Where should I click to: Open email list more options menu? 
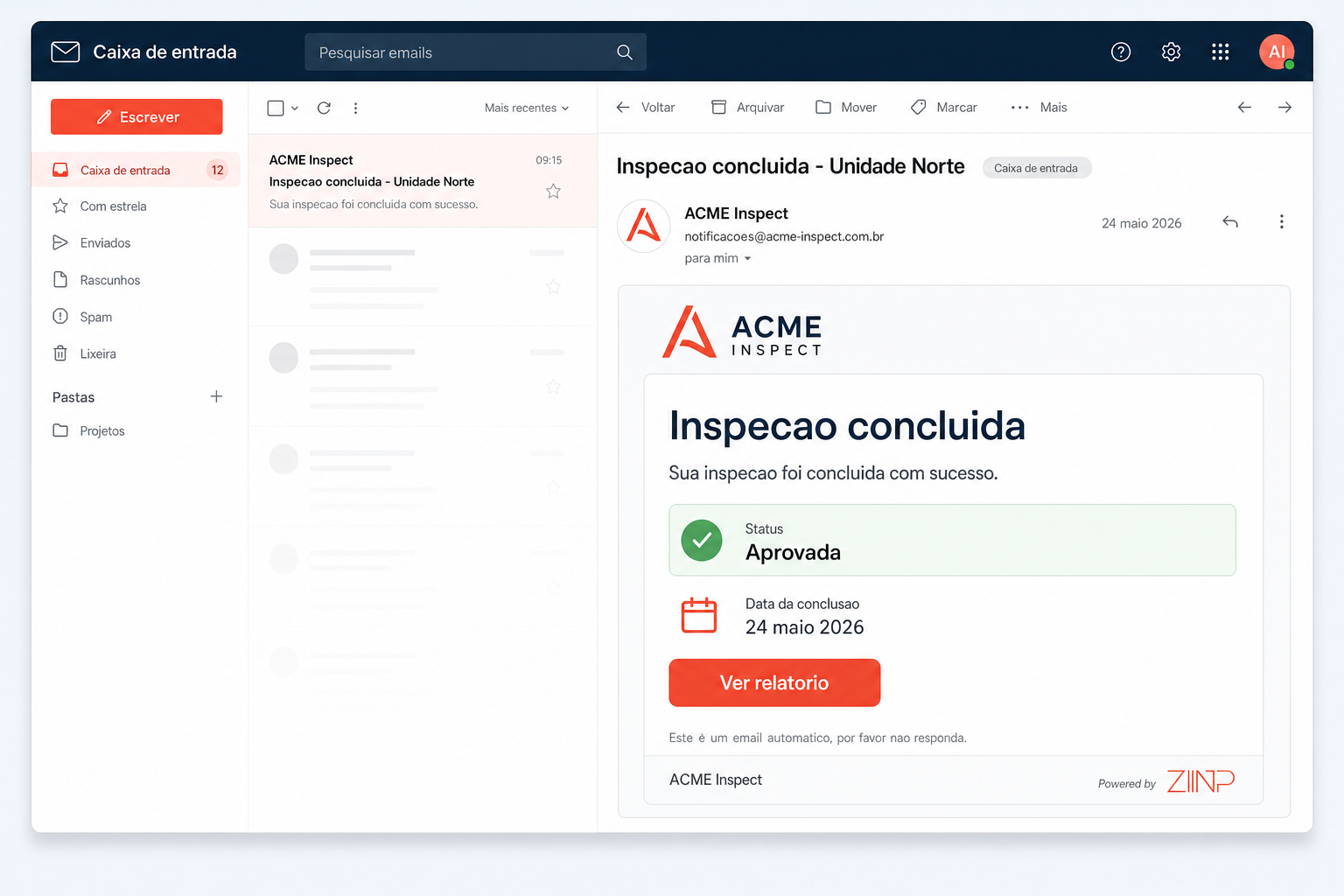355,108
